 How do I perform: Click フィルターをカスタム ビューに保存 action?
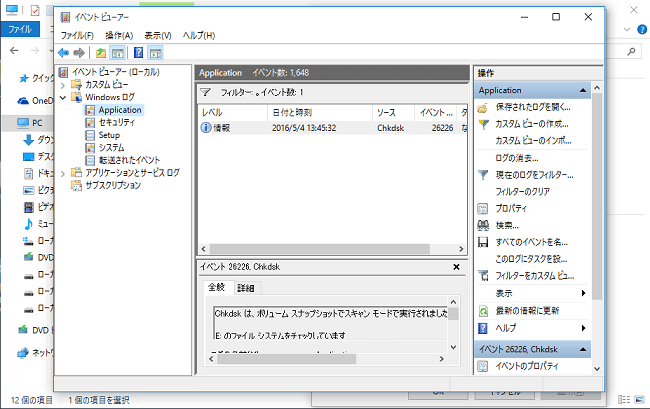(535, 276)
